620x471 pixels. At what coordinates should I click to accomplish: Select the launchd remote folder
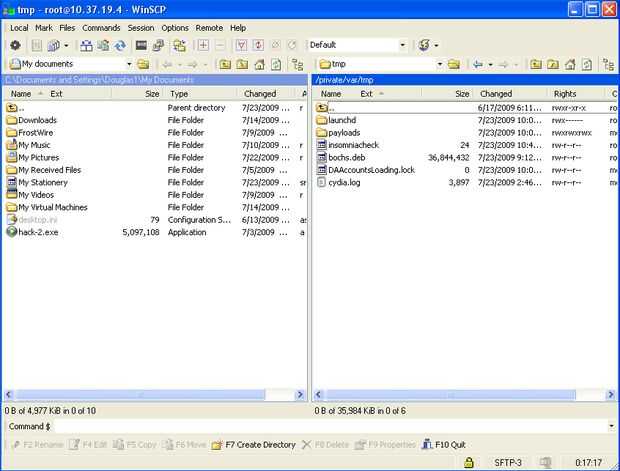pos(342,120)
